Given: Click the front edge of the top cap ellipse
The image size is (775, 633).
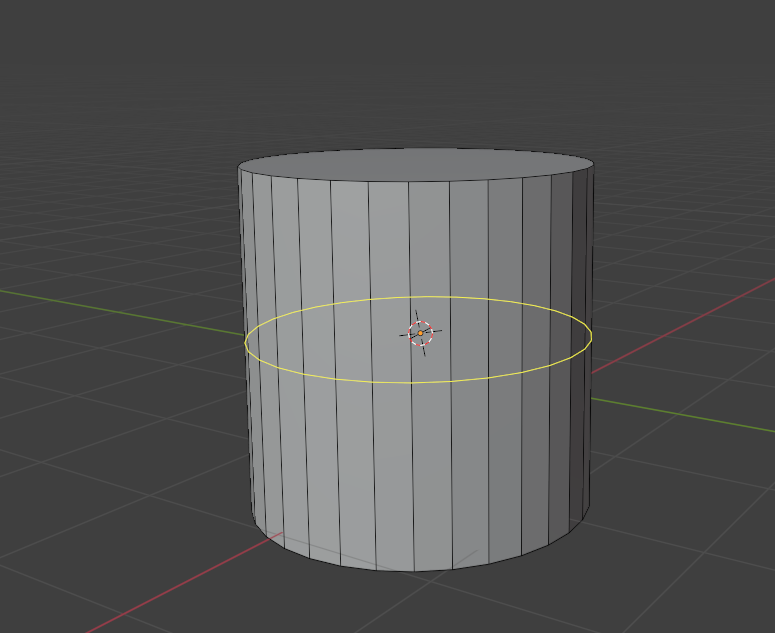Looking at the screenshot, I should 410,181.
